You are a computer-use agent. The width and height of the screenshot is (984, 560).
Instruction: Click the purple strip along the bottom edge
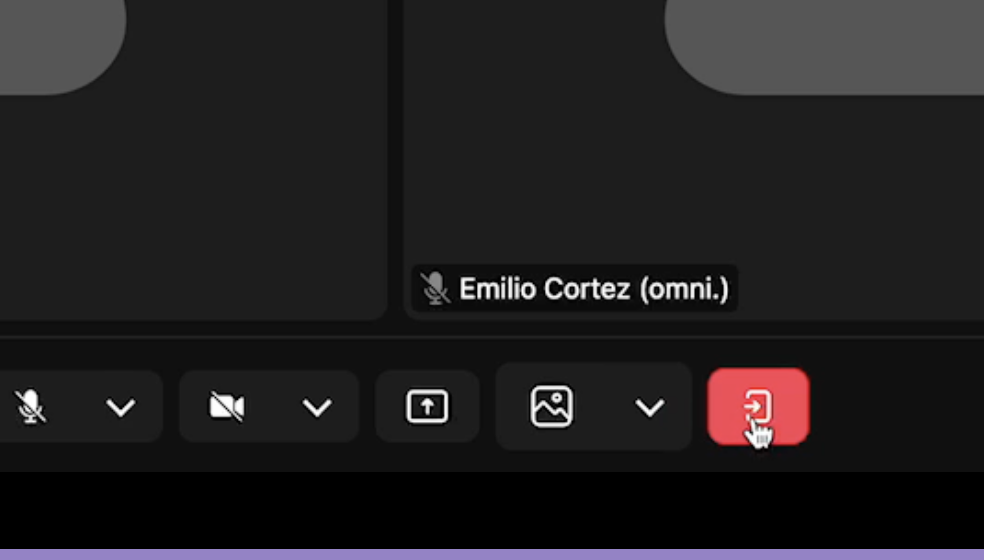click(x=492, y=554)
